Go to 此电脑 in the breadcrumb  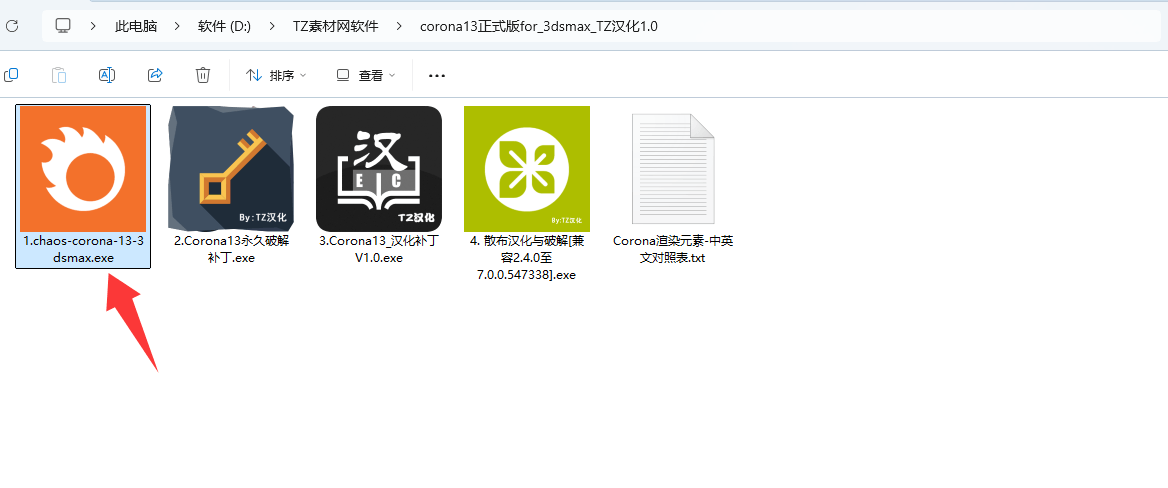136,26
